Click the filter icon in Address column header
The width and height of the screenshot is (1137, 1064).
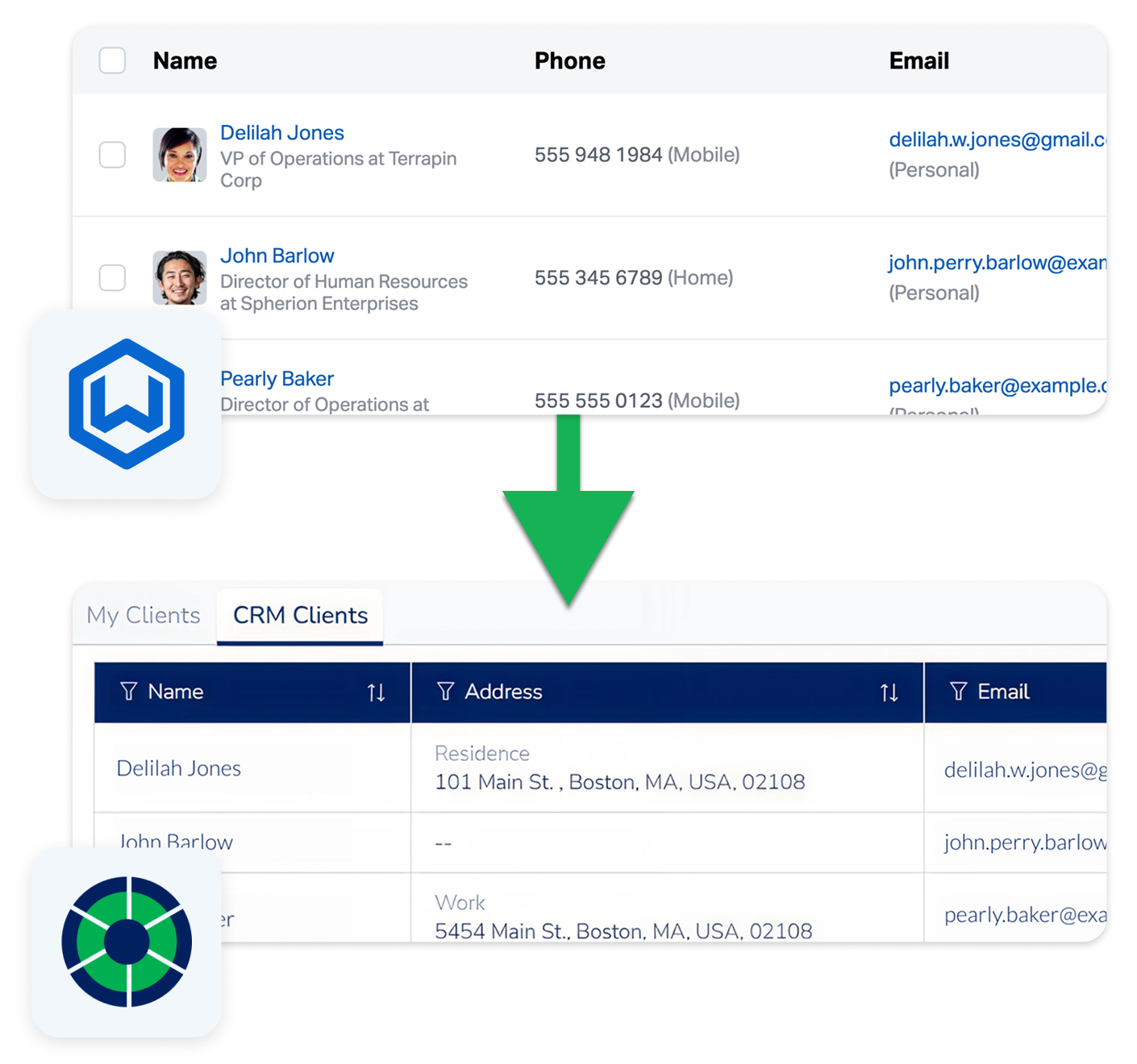[x=445, y=692]
